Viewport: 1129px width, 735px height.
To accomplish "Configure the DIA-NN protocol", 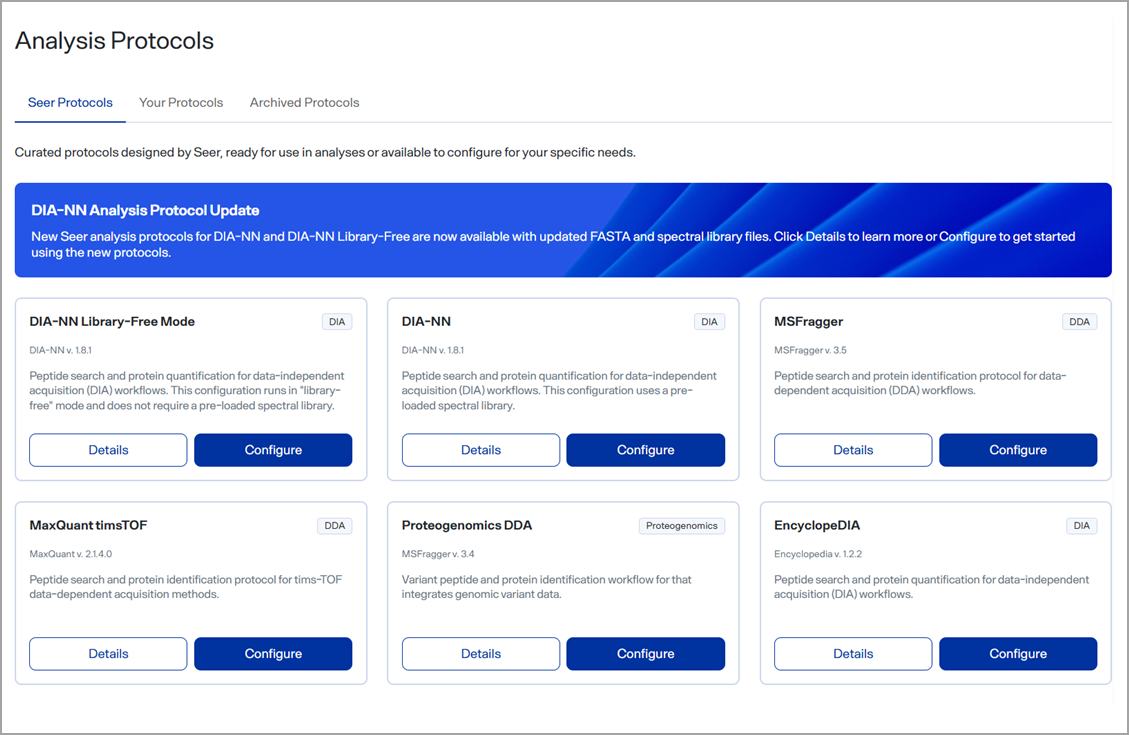I will pos(645,450).
